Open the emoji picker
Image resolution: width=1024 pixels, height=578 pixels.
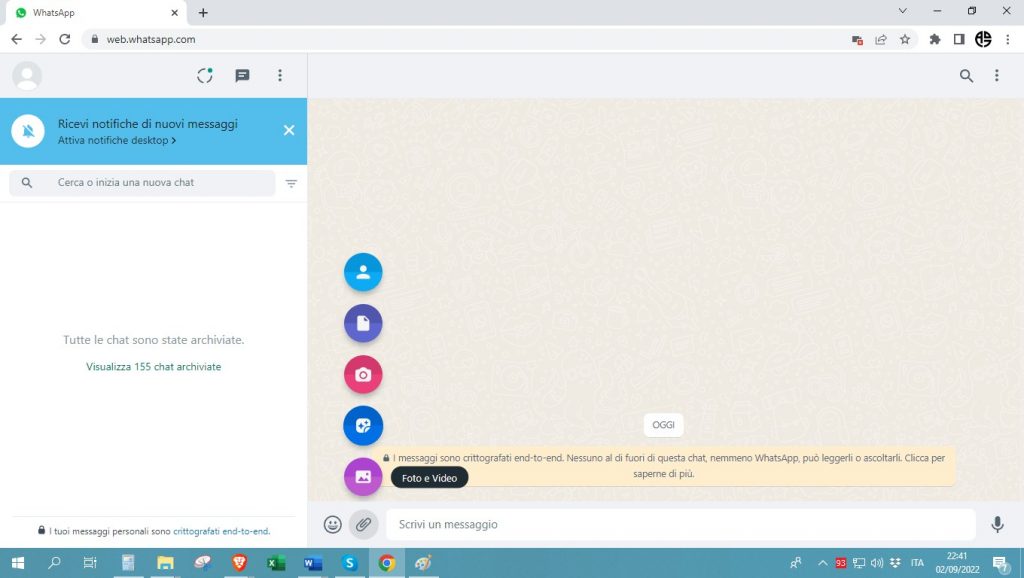click(333, 524)
